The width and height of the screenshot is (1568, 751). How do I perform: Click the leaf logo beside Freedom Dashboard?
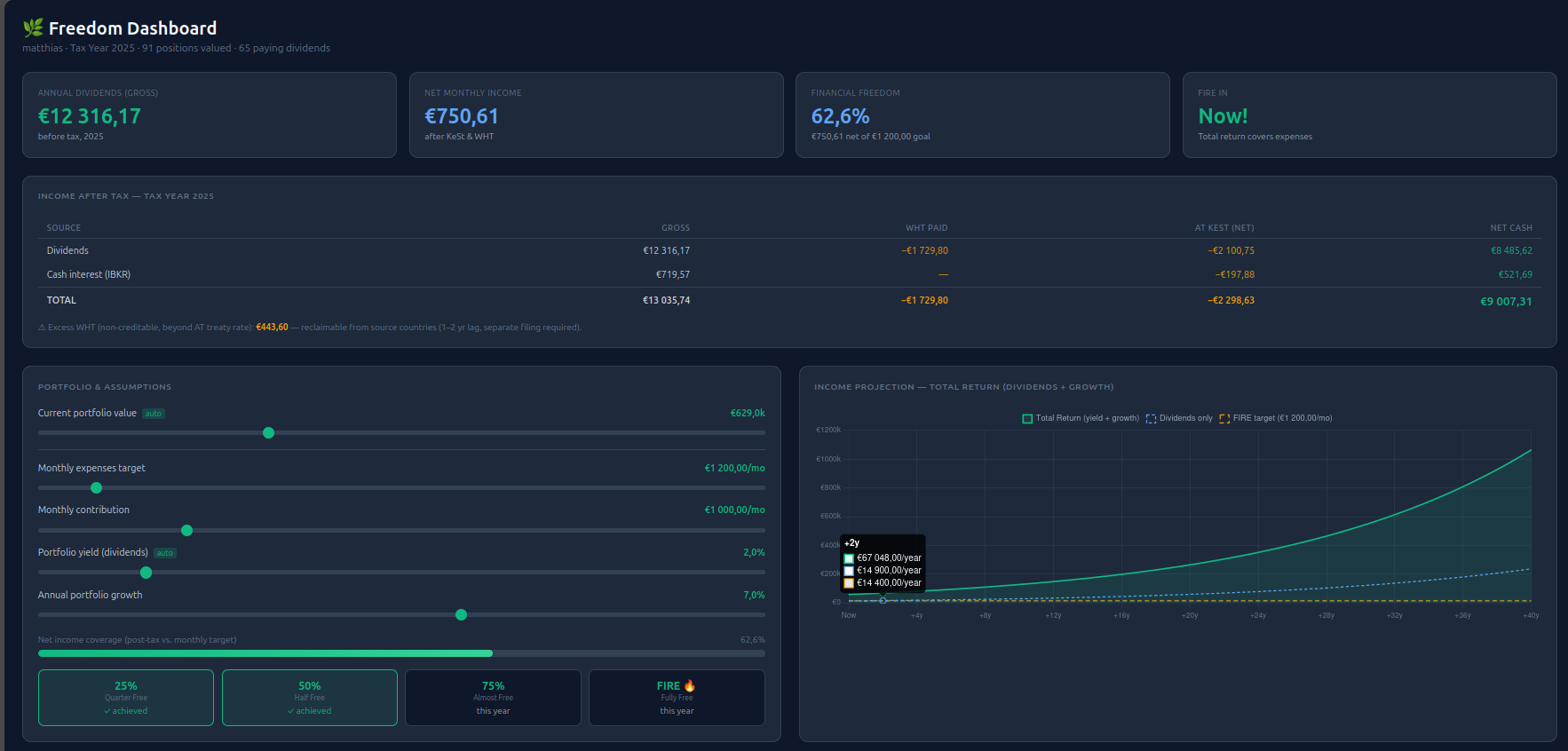33,28
